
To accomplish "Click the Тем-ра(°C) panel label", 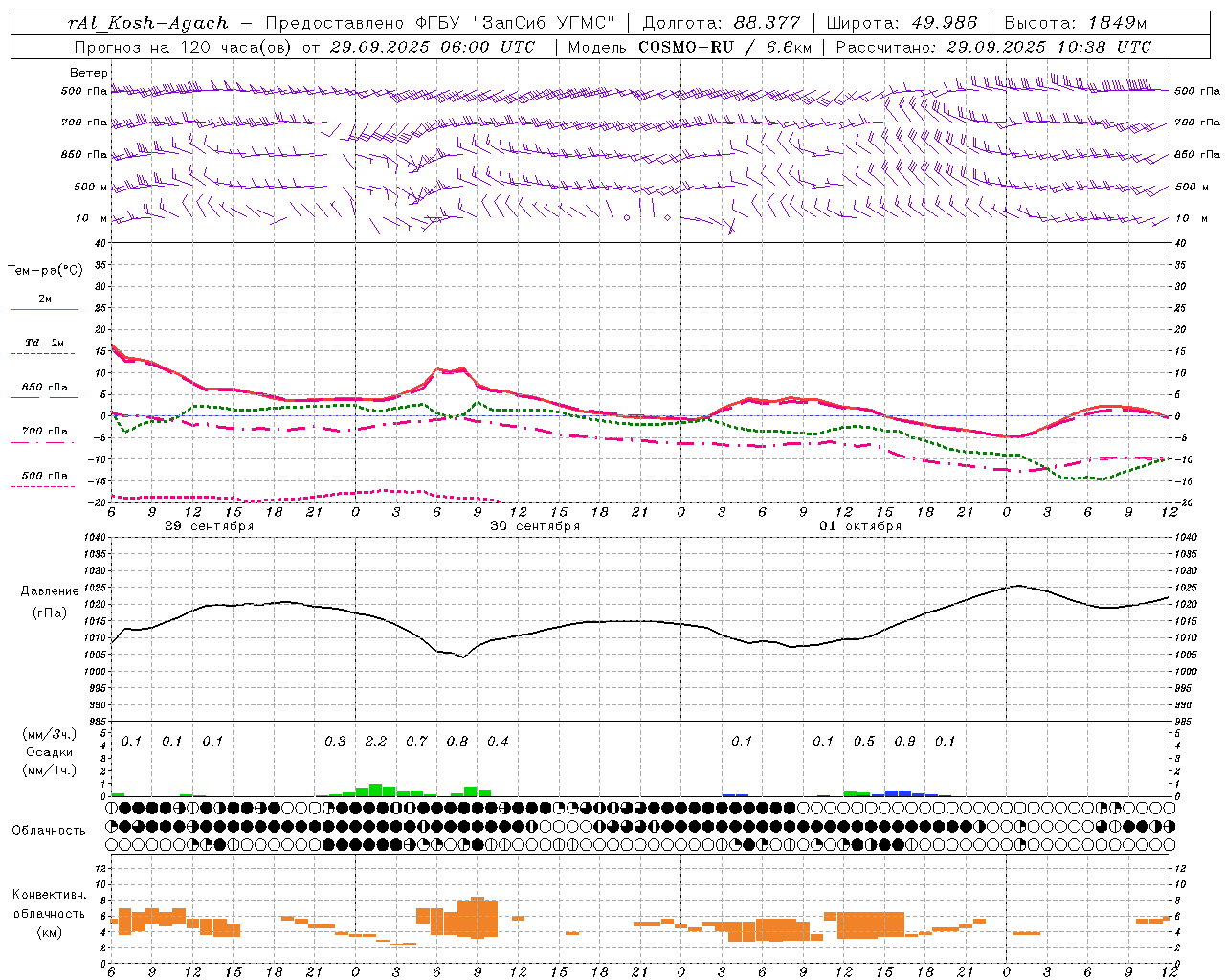I will 45,271.
